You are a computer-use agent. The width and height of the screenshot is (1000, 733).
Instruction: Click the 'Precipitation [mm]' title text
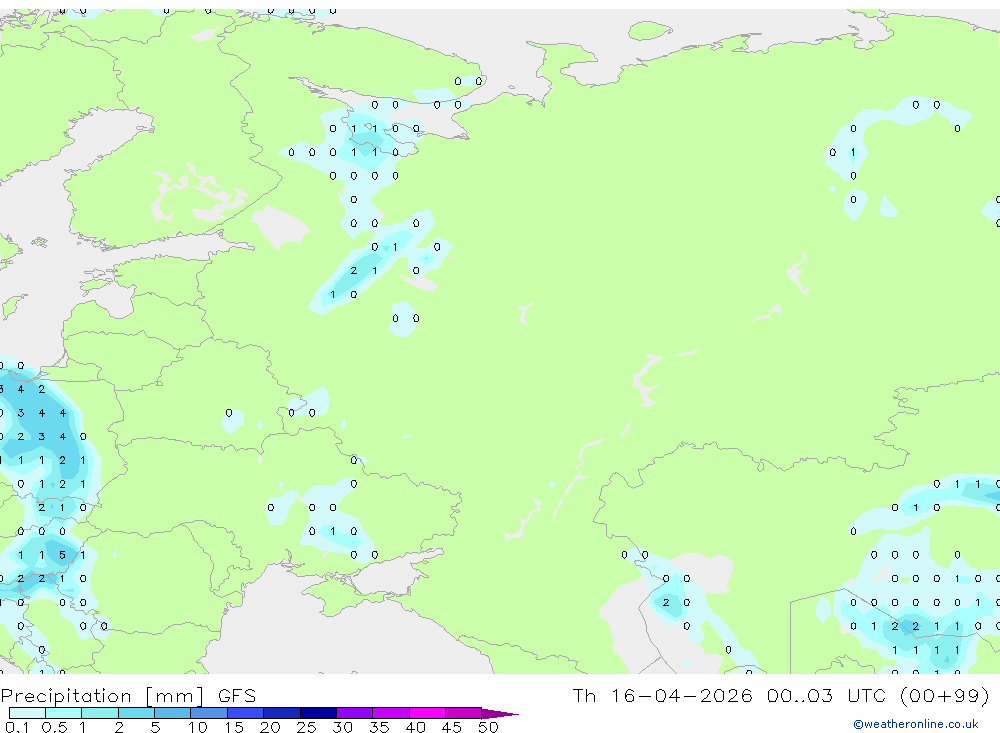coord(103,696)
